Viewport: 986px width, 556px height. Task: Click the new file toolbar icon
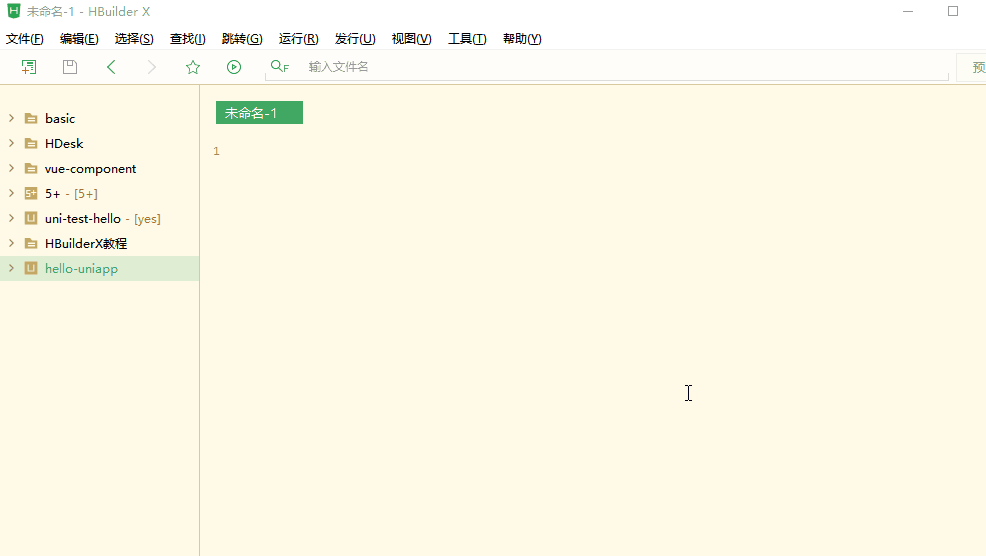(x=29, y=67)
